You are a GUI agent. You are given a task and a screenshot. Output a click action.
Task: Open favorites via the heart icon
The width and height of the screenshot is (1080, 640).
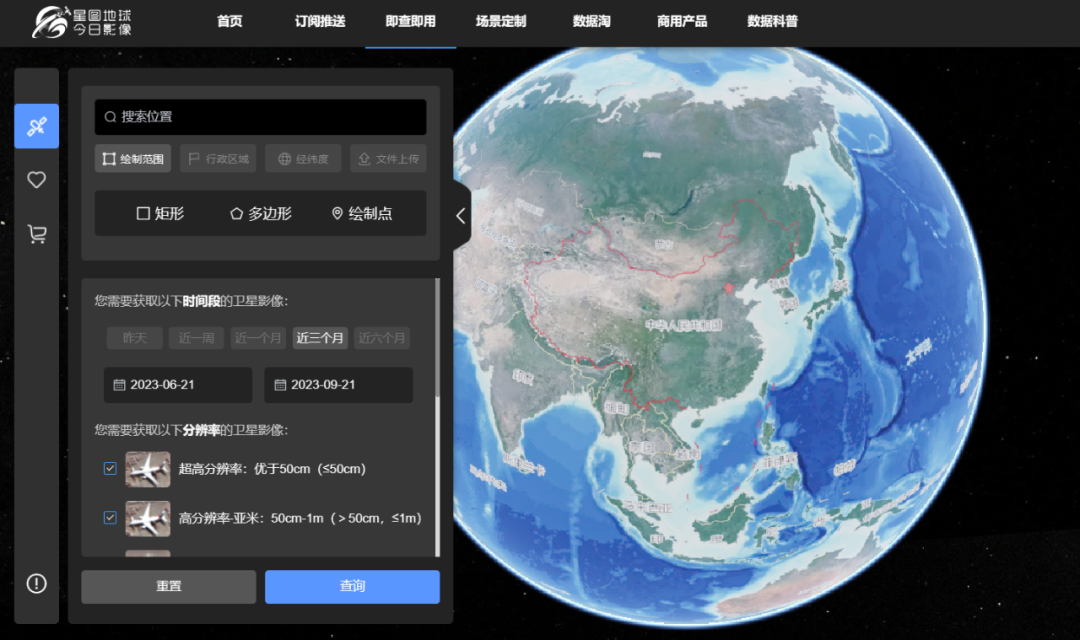pos(36,180)
